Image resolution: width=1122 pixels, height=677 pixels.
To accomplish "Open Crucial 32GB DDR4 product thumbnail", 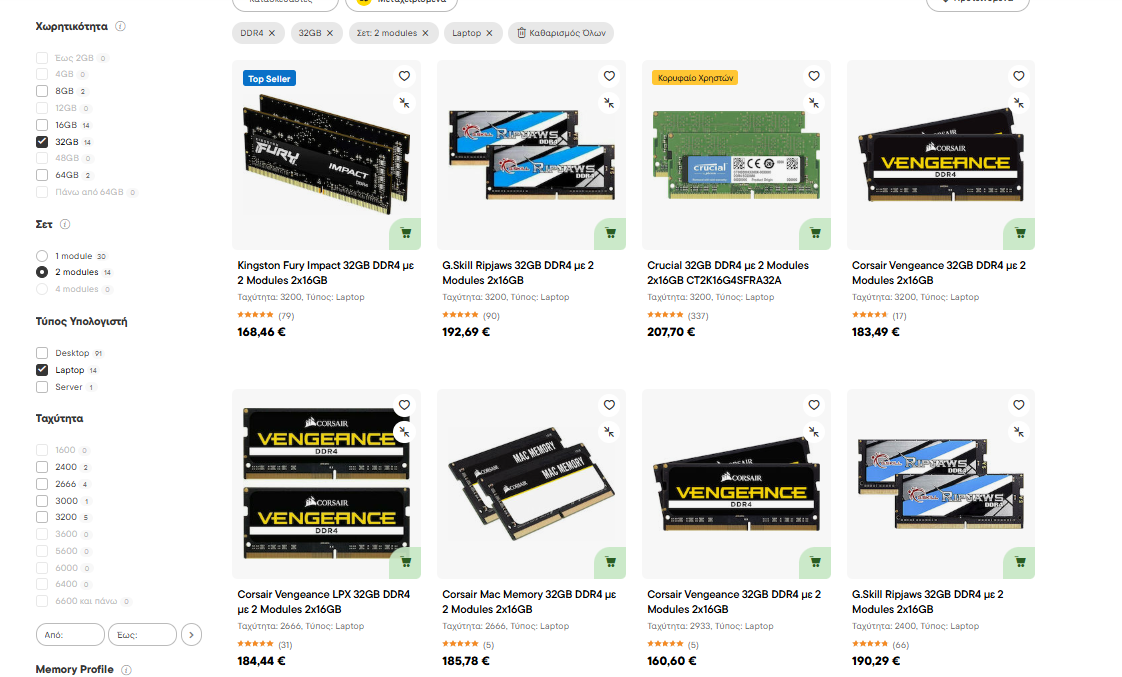I will coord(736,155).
